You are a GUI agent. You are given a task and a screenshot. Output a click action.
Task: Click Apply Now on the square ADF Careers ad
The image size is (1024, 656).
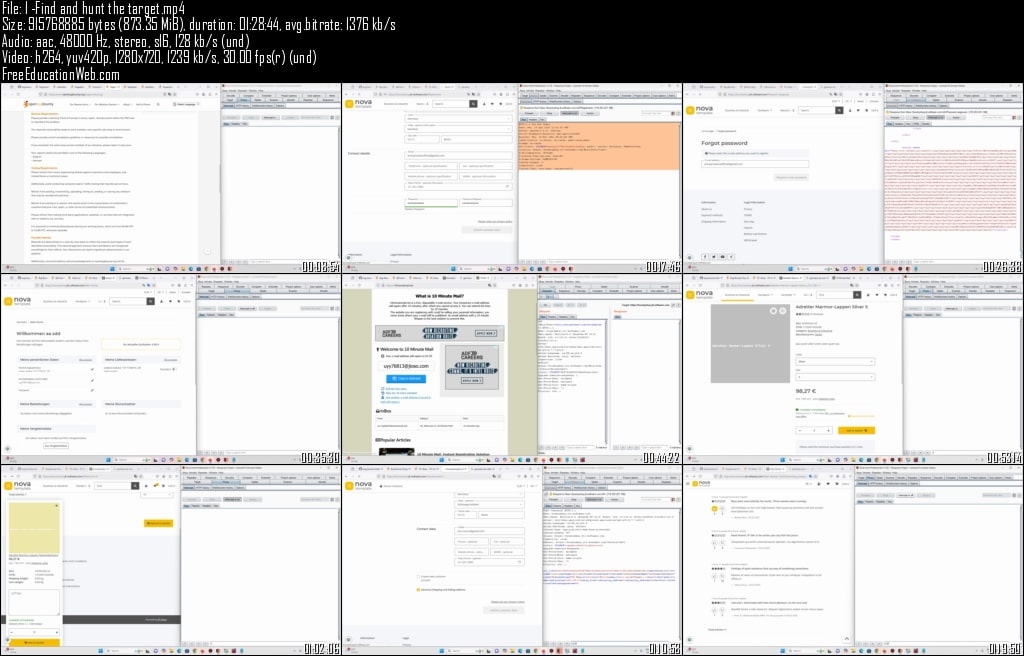pos(471,380)
